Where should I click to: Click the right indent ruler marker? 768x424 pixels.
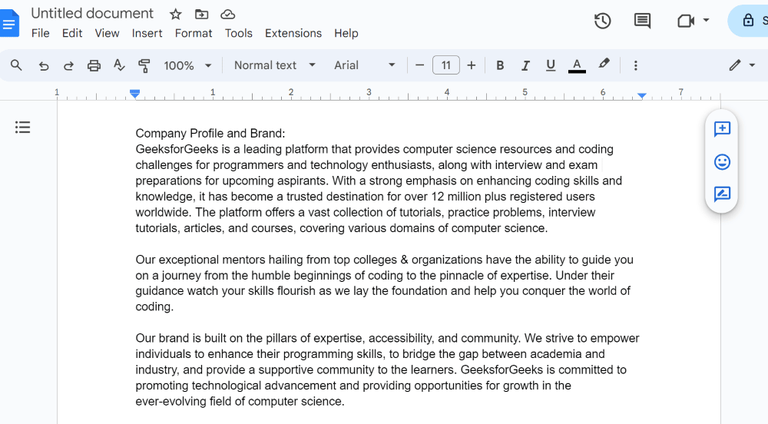click(642, 95)
